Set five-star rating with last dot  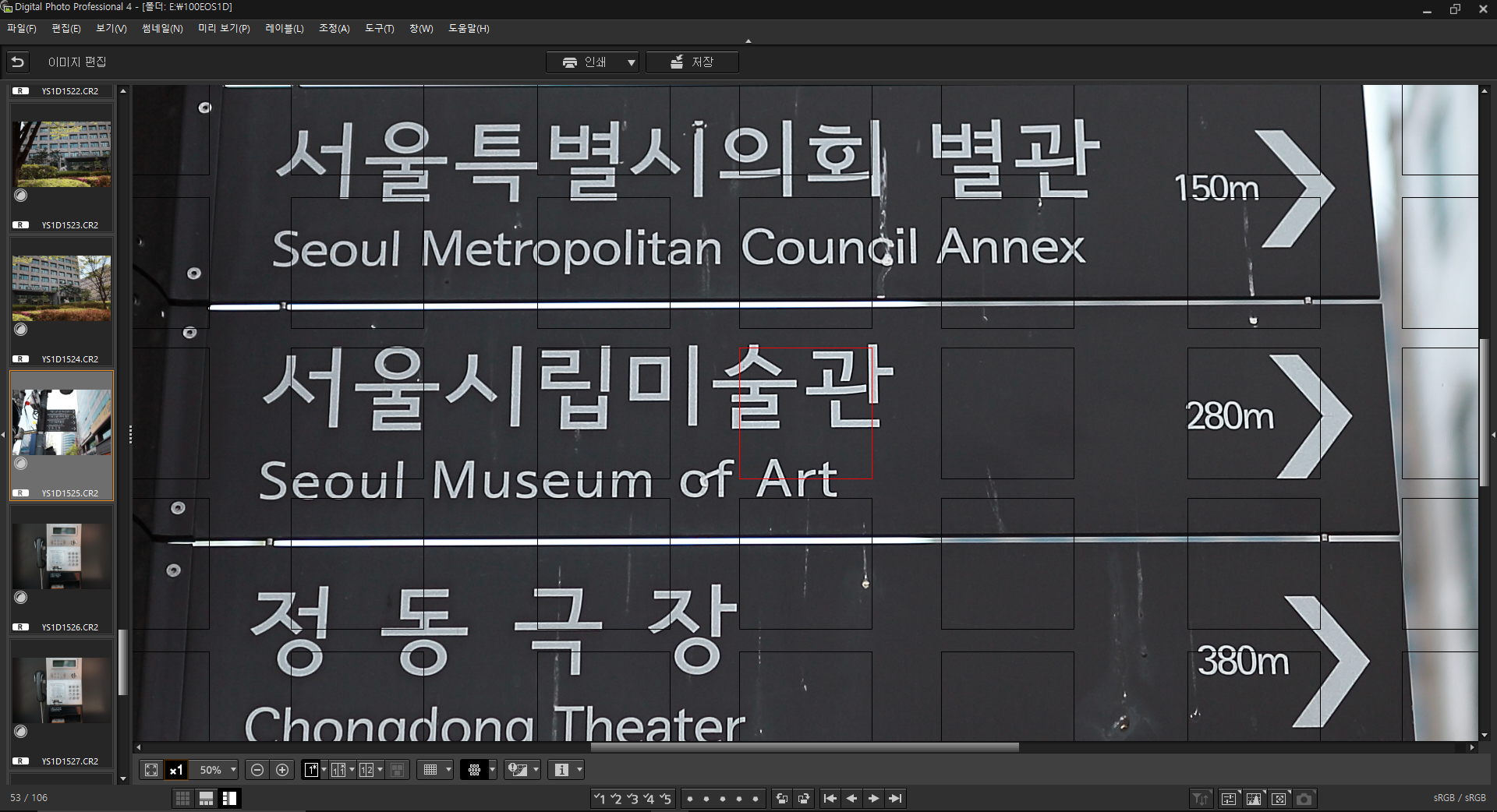click(x=755, y=799)
